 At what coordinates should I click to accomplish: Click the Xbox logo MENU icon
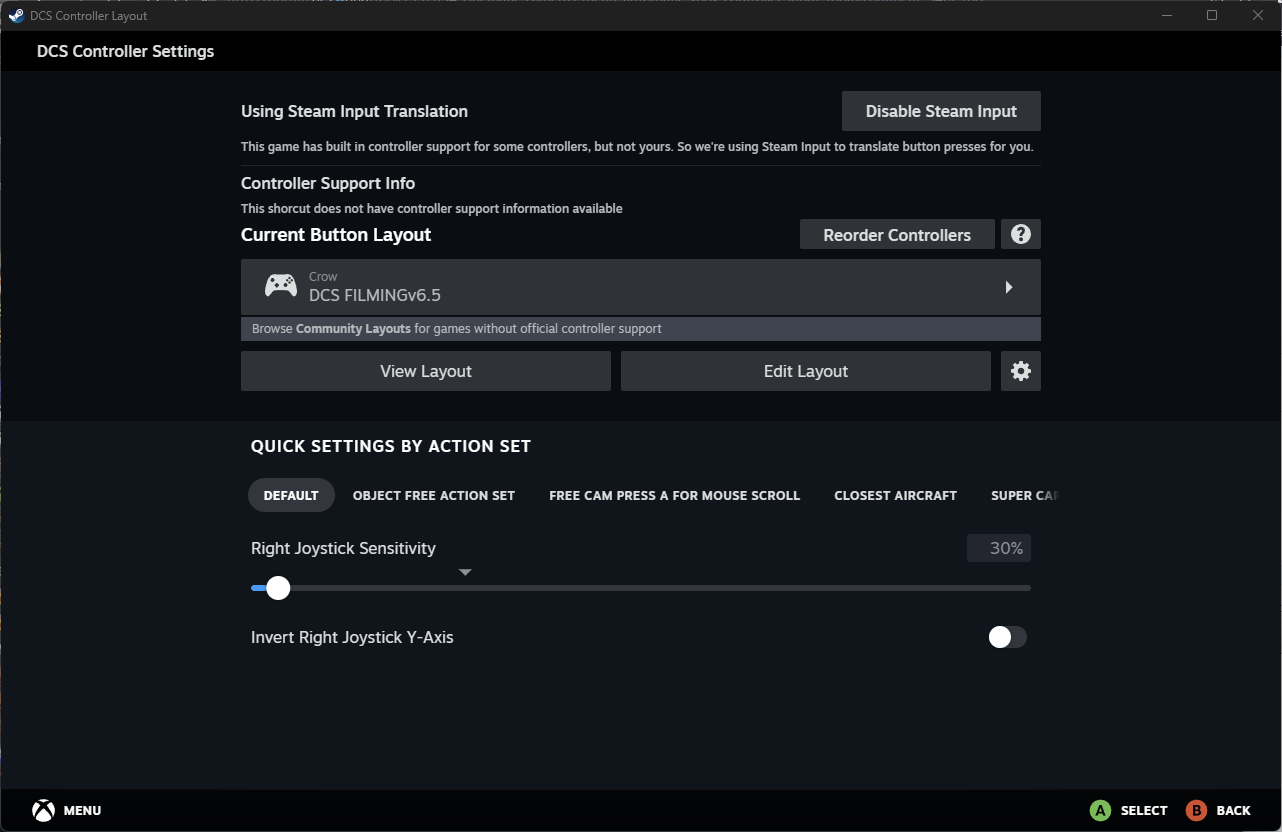point(43,810)
